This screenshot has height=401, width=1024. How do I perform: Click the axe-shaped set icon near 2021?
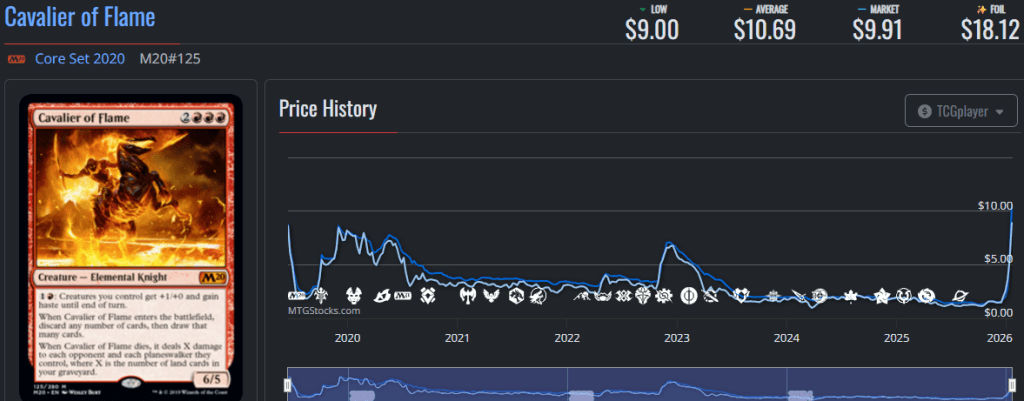click(x=467, y=296)
